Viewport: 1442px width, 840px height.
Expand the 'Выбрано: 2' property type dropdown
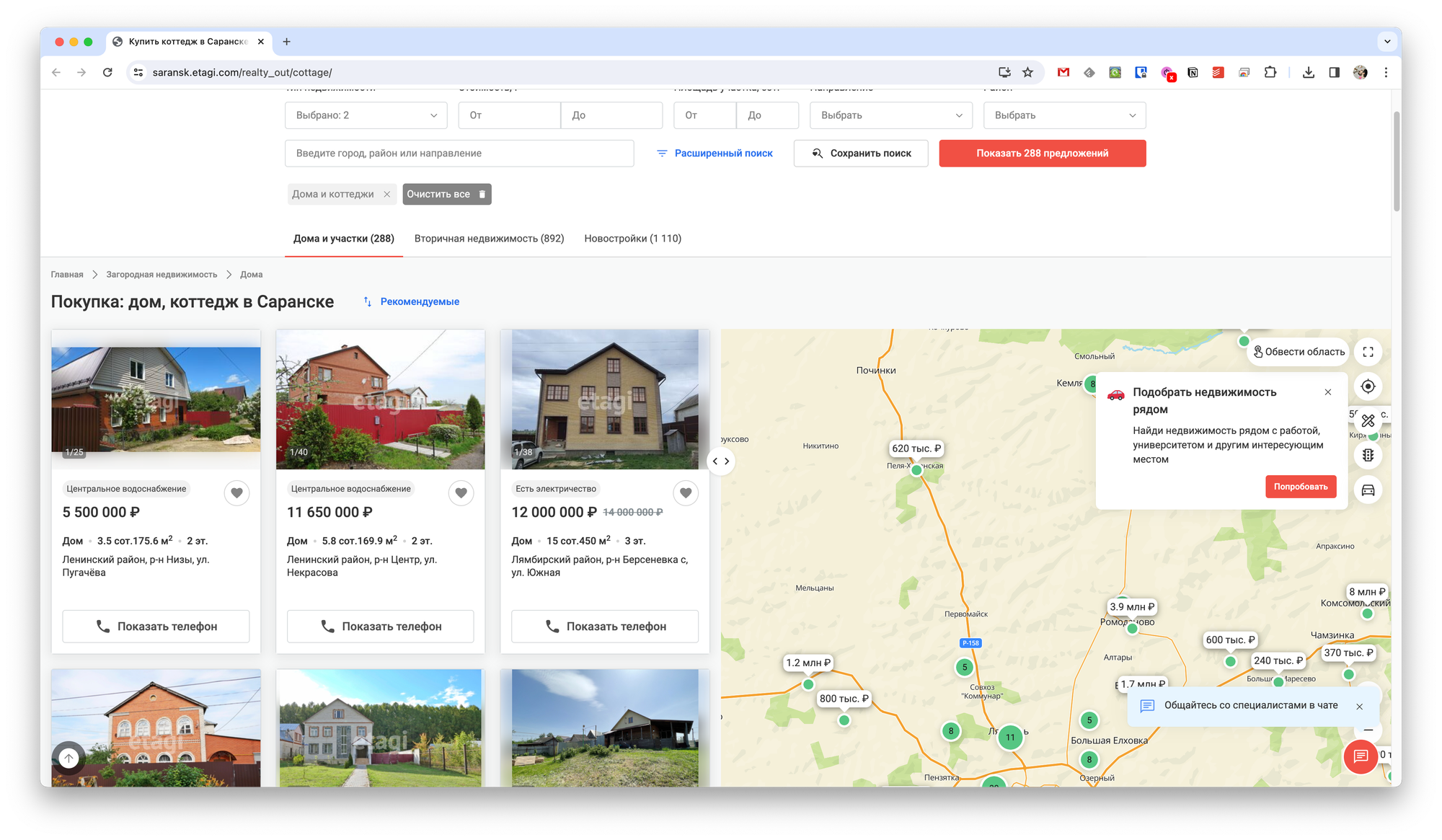(366, 115)
